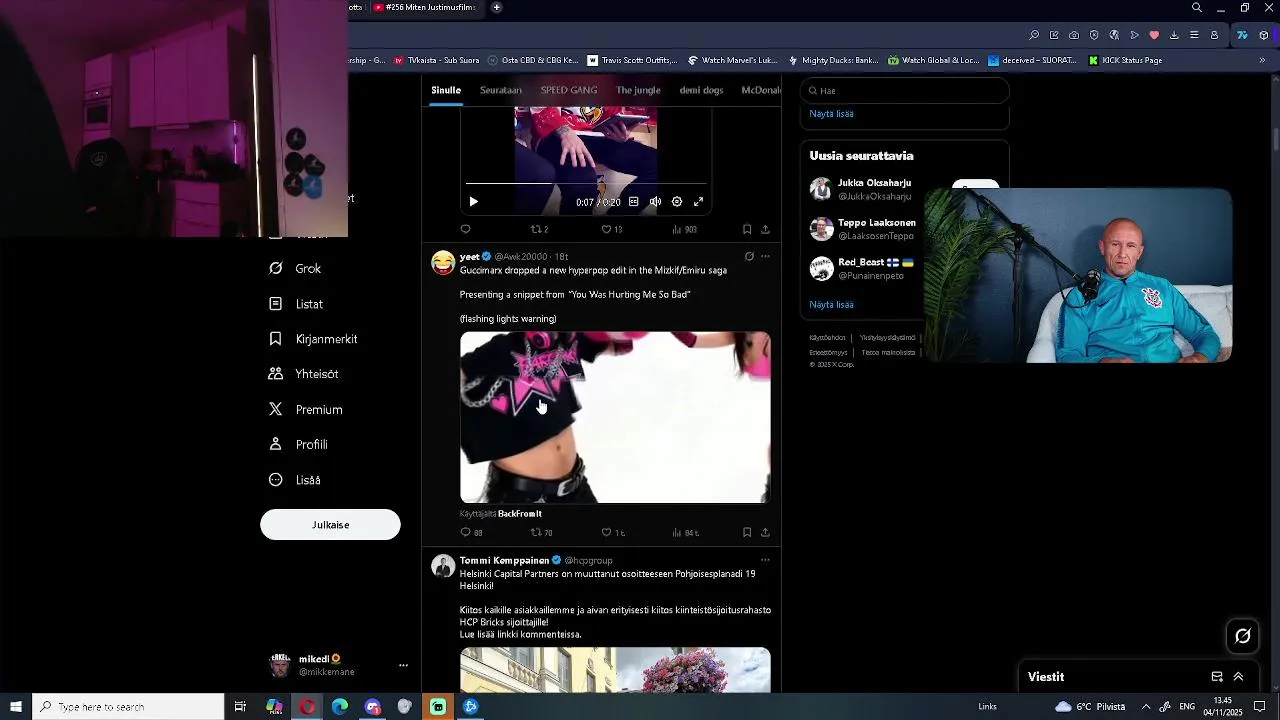1280x720 pixels.
Task: Show more bookmarks chevron
Action: (x=1262, y=60)
